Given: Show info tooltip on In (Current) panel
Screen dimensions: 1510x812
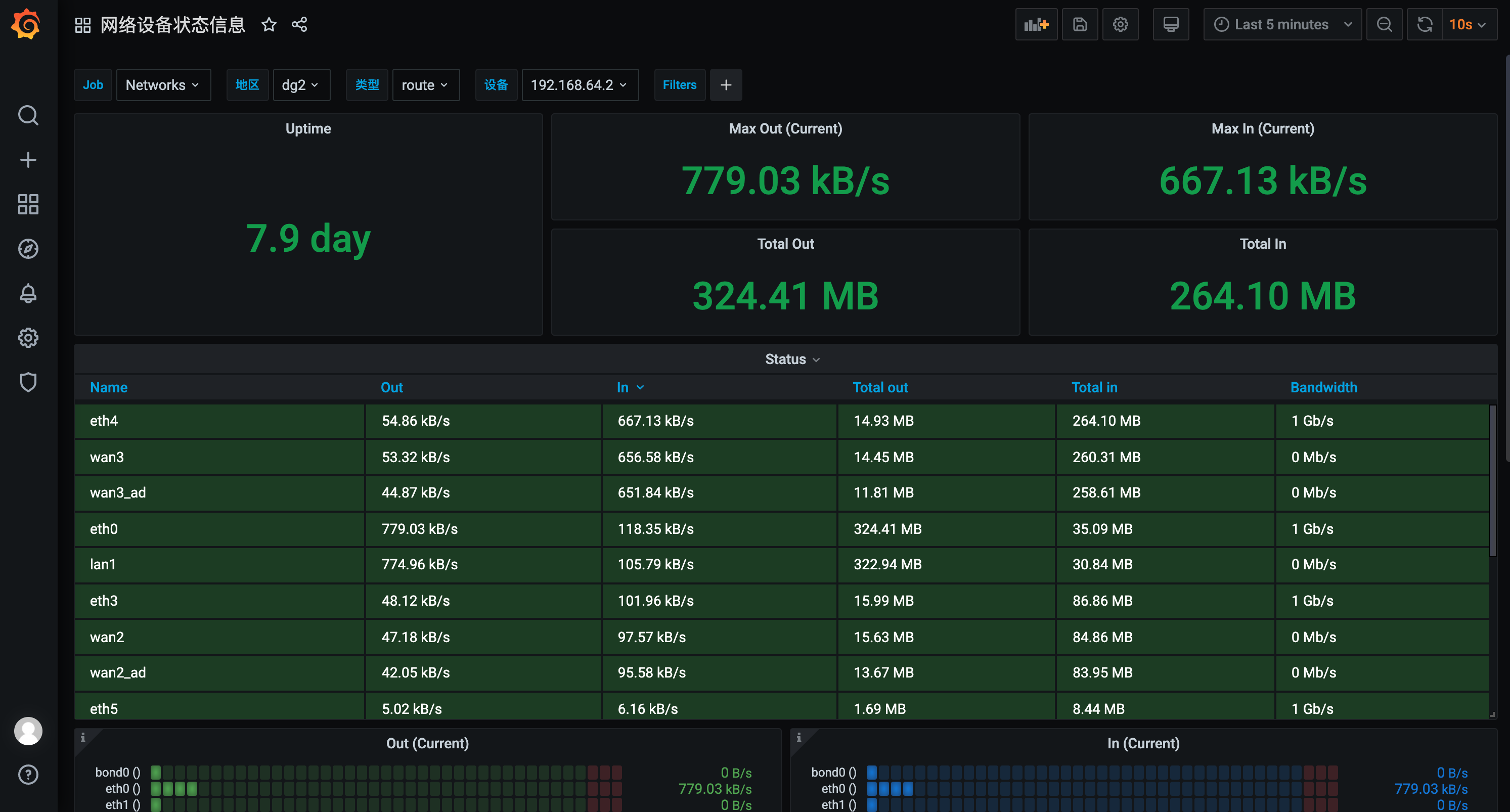Looking at the screenshot, I should click(x=799, y=738).
